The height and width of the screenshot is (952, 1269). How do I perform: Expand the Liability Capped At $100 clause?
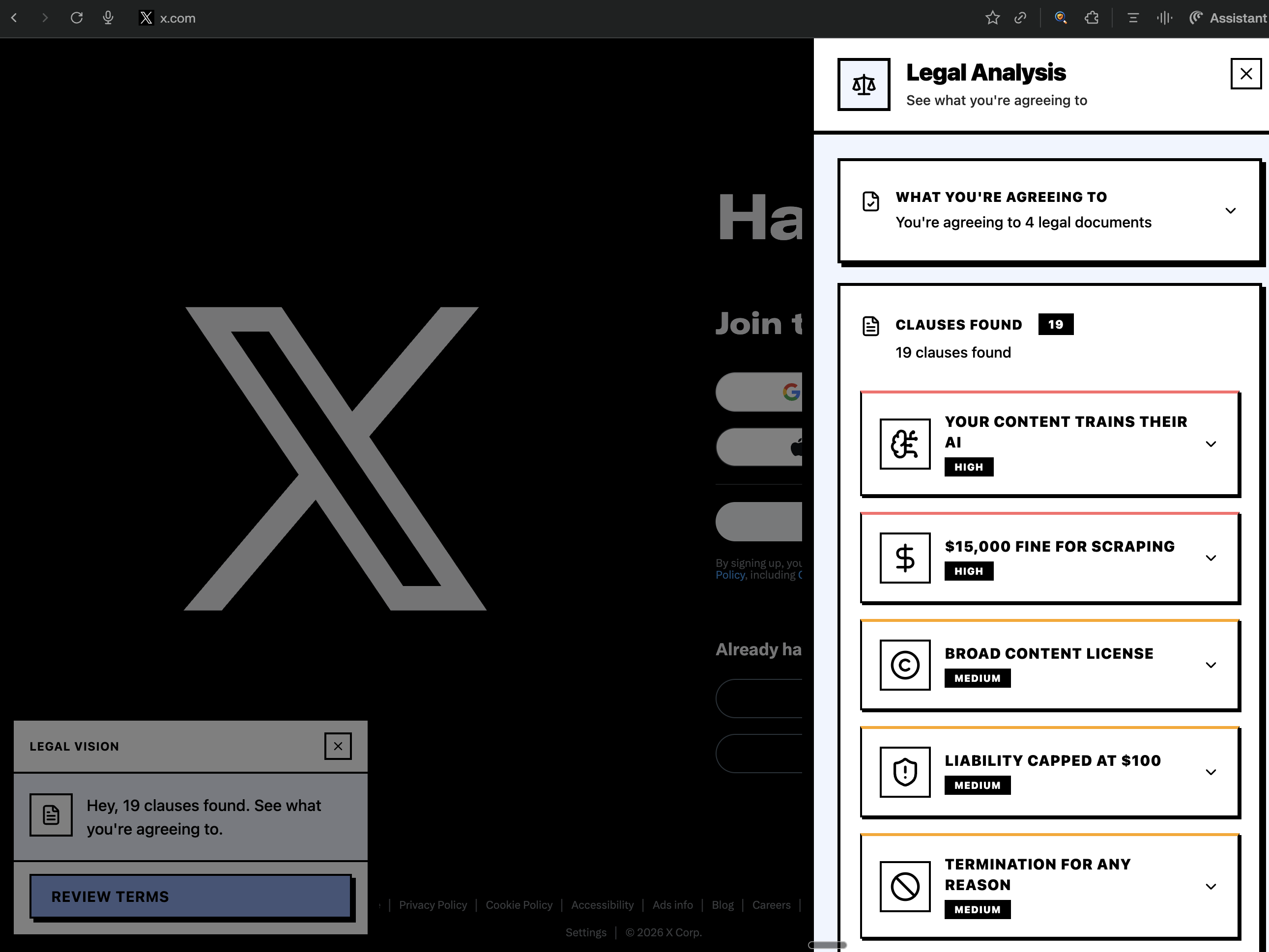[1211, 772]
